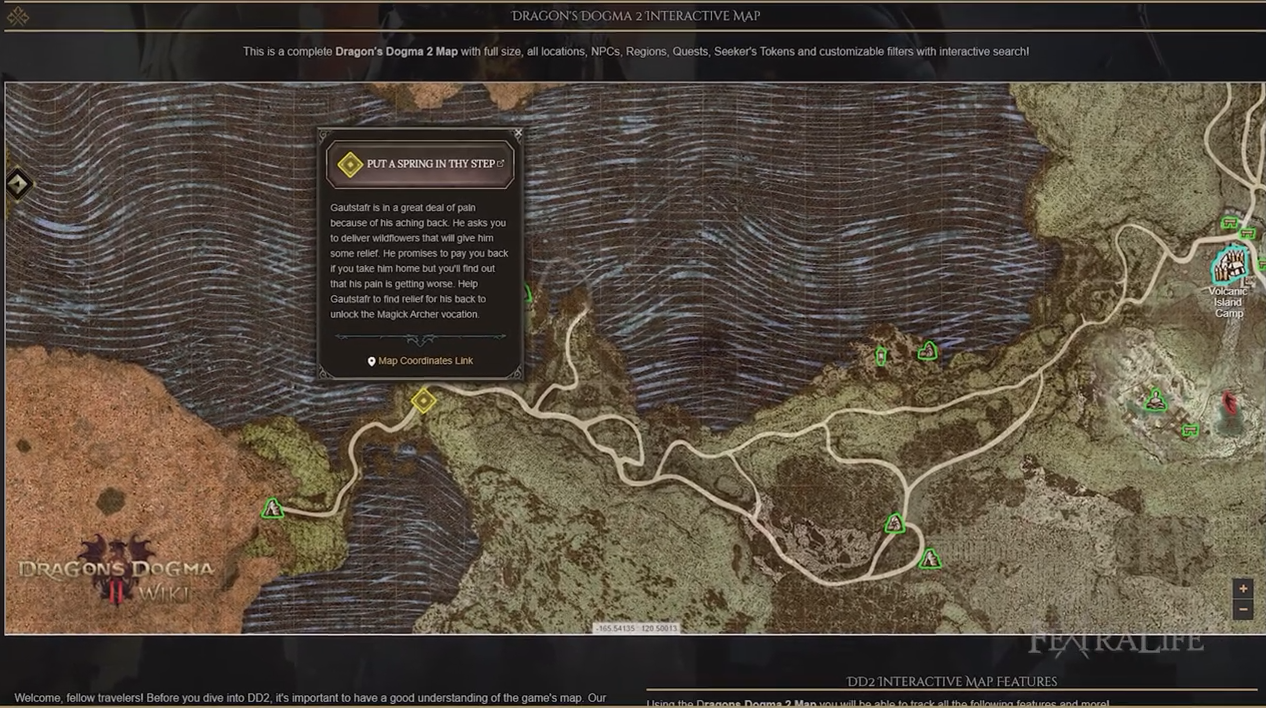
Task: Click the 'Volcanic Island Camp' map label
Action: click(1229, 302)
